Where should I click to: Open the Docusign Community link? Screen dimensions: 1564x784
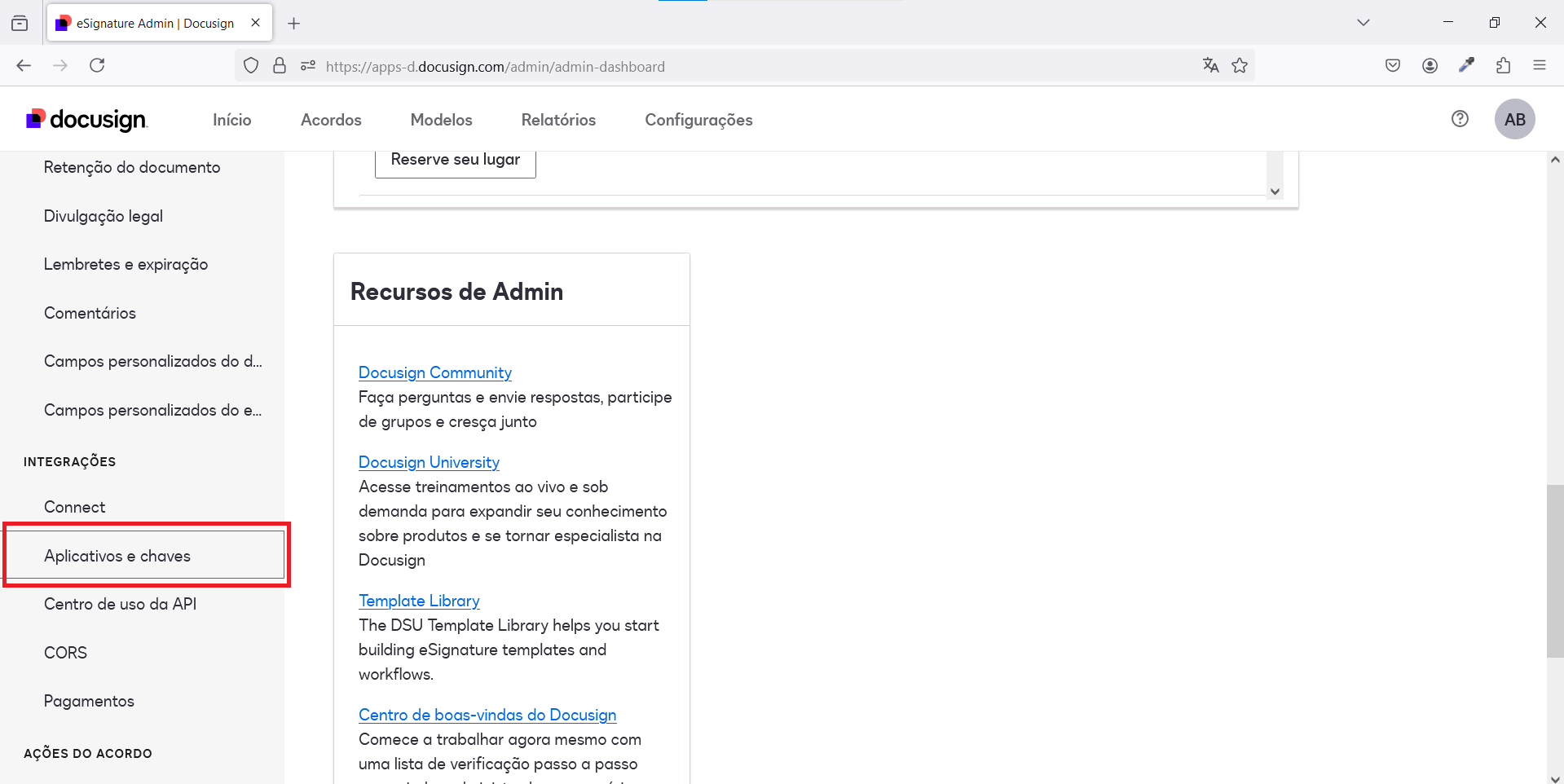point(435,372)
